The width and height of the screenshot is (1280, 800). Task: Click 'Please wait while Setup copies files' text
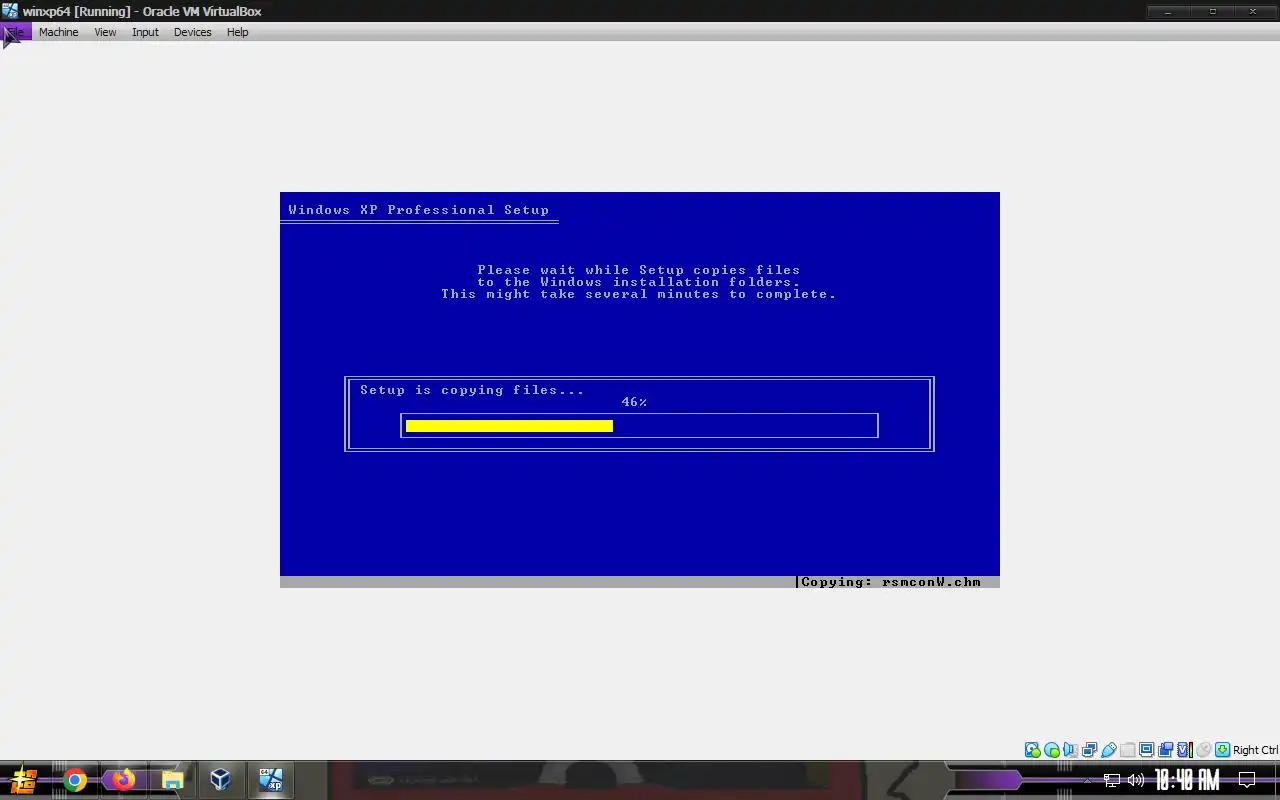click(639, 270)
